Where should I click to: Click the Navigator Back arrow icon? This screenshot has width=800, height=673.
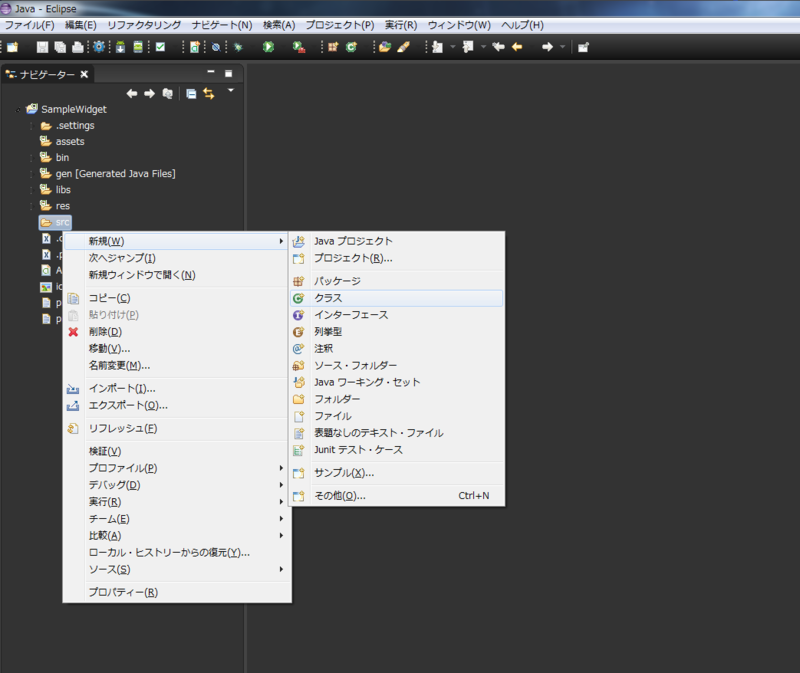click(x=132, y=93)
